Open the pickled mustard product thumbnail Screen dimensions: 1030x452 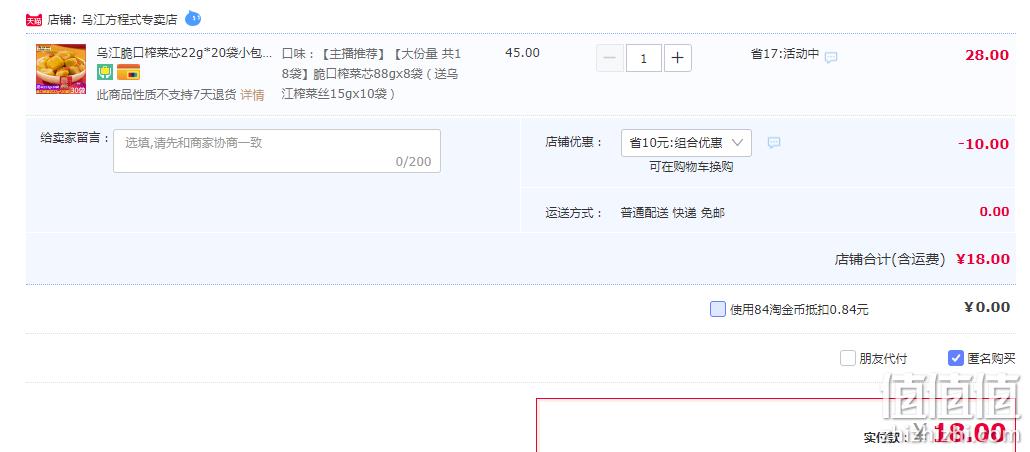[x=61, y=69]
